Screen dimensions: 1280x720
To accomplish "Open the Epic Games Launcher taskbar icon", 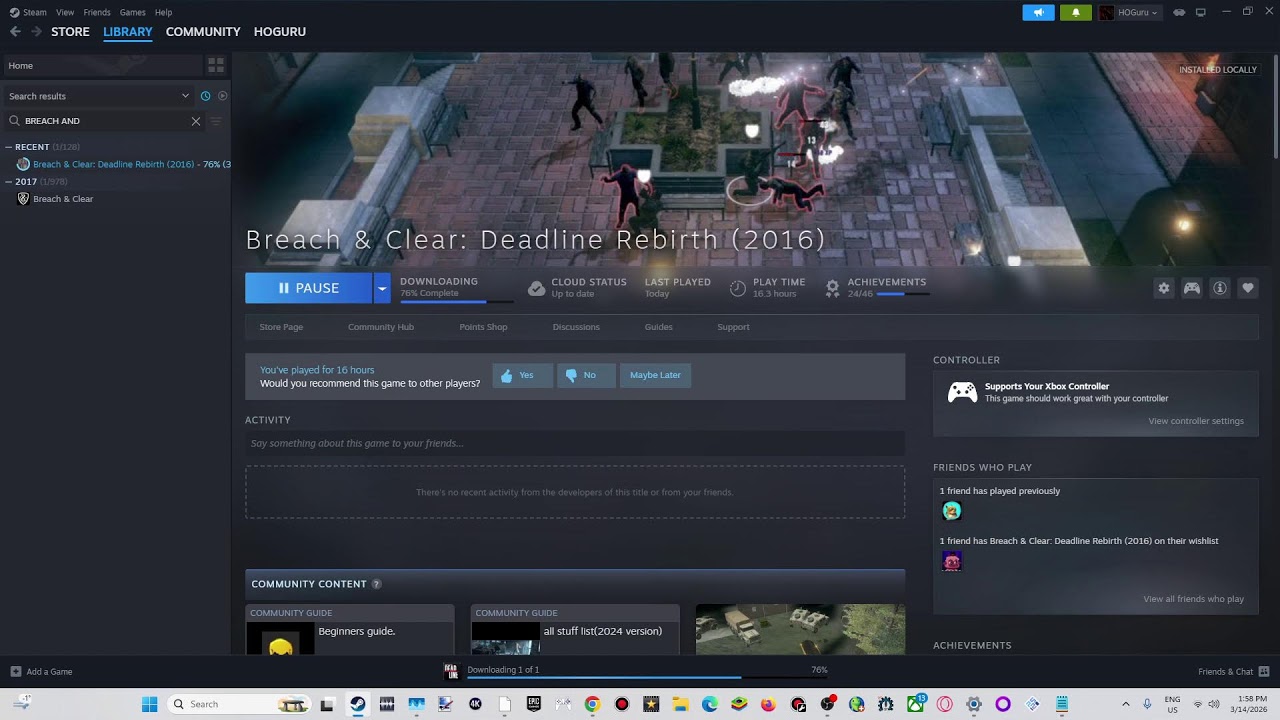I will coord(534,704).
